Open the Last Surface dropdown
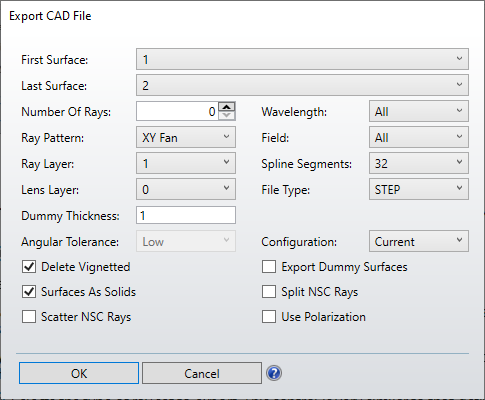 [x=302, y=85]
